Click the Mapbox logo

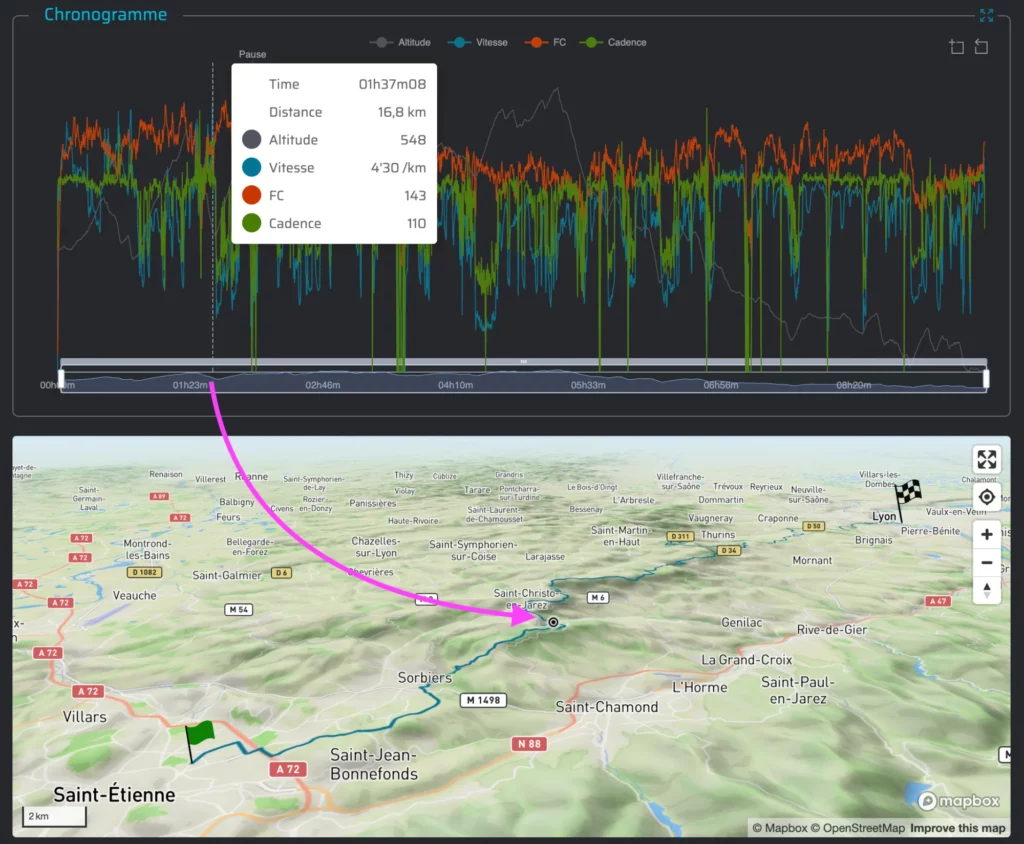pyautogui.click(x=958, y=801)
